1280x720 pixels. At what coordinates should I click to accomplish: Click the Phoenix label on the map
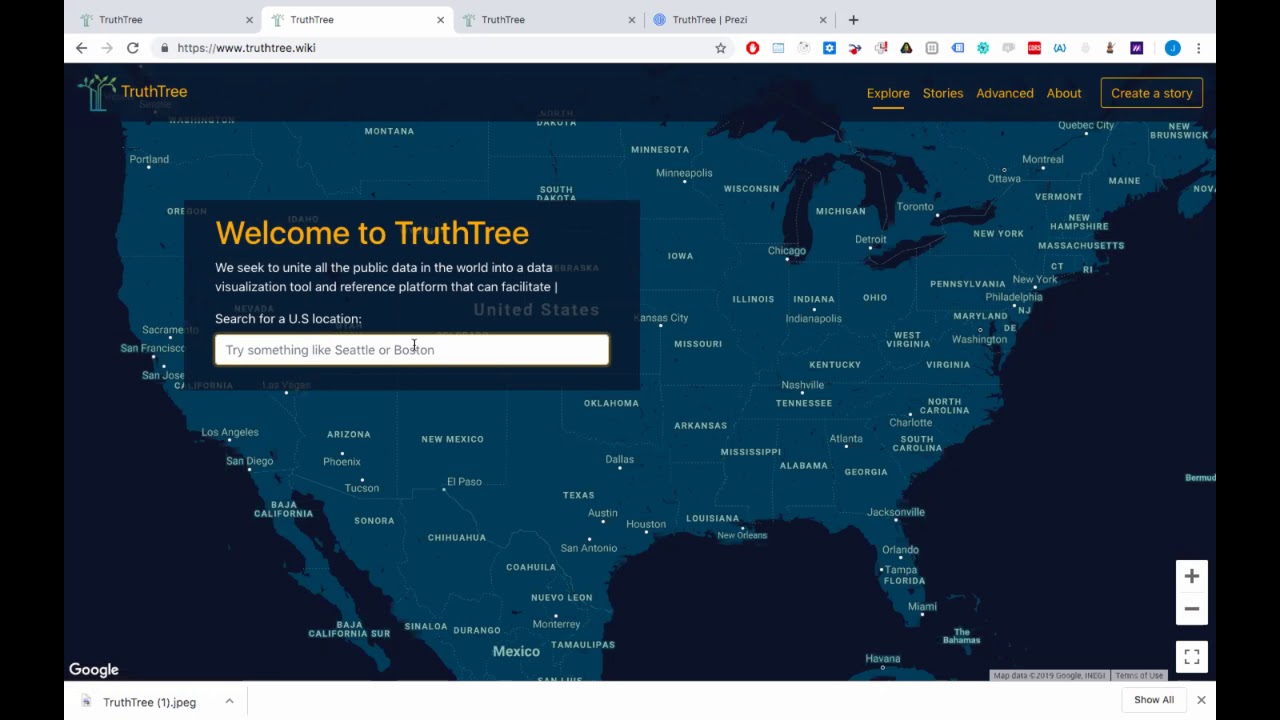[342, 462]
